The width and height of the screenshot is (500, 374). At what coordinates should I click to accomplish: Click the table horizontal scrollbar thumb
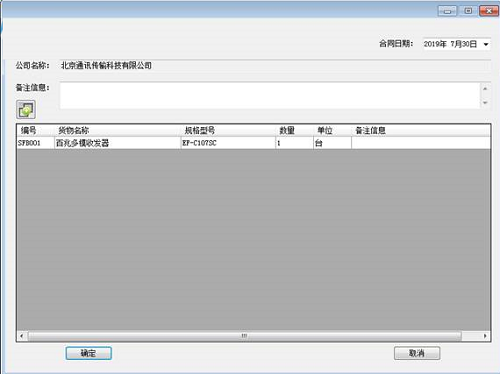click(x=245, y=336)
